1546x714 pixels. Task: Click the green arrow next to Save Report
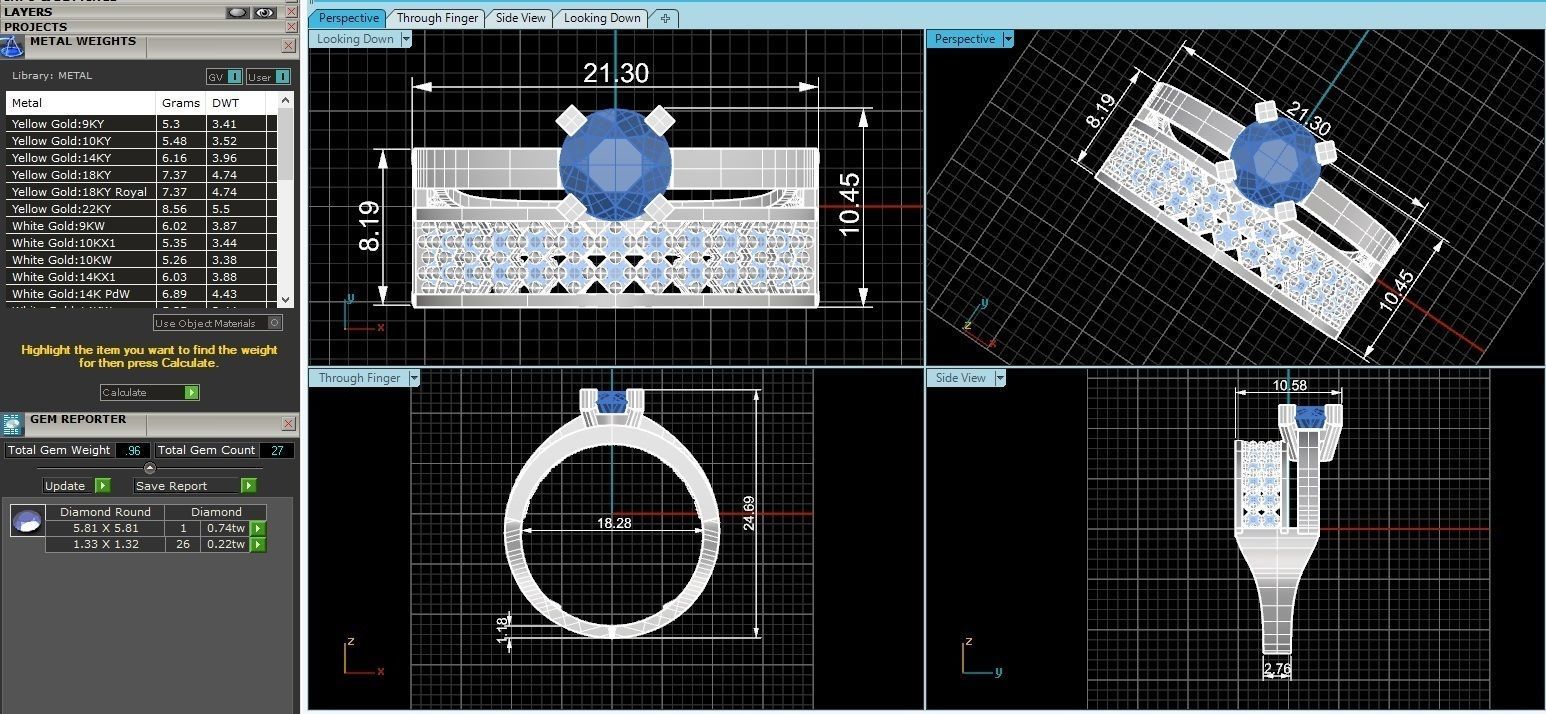tap(249, 485)
